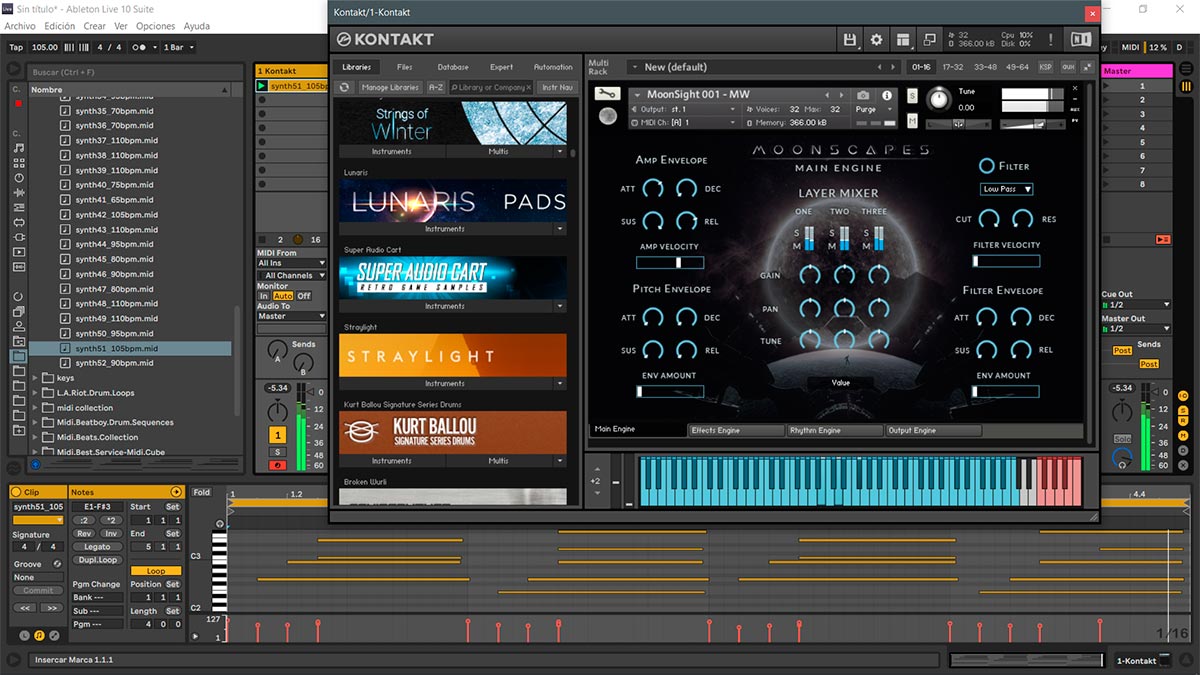Open the 1 Bar quantization dropdown
The image size is (1200, 675).
[x=178, y=47]
